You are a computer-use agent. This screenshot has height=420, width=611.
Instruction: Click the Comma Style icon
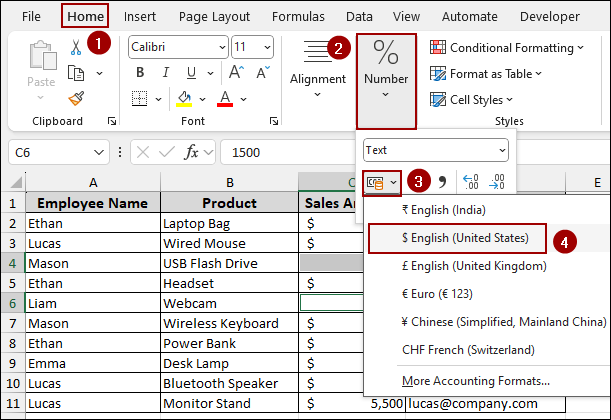point(442,182)
